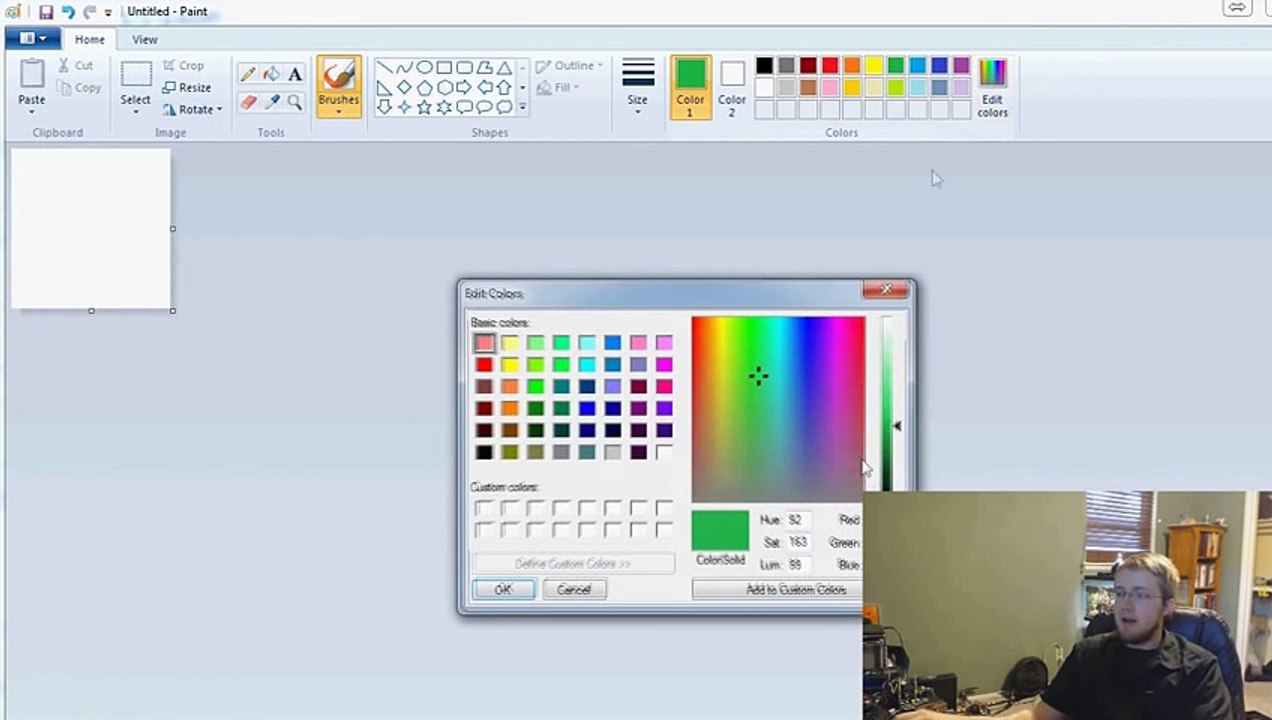Viewport: 1272px width, 720px height.
Task: Select the Color 1 foreground box
Action: [690, 87]
